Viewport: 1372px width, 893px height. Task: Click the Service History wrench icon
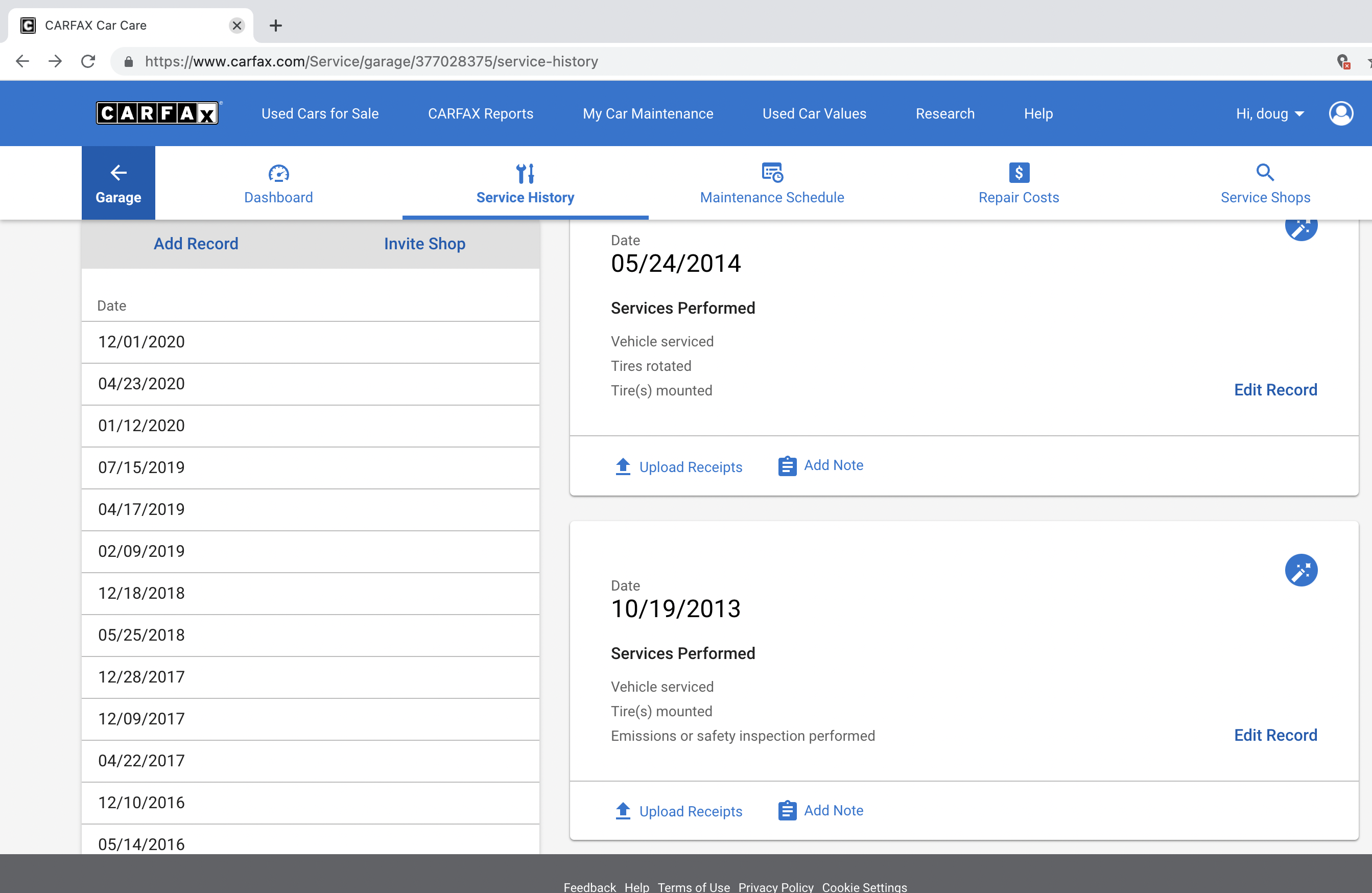point(525,173)
